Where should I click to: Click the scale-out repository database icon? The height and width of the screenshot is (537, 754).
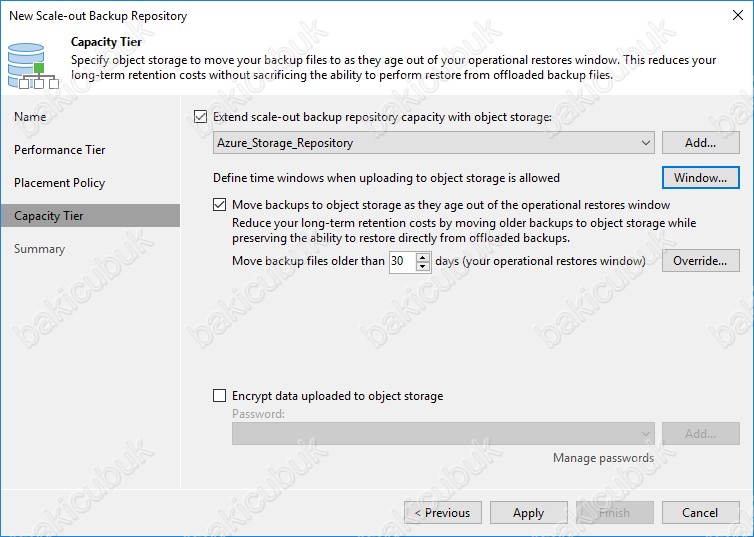(33, 66)
